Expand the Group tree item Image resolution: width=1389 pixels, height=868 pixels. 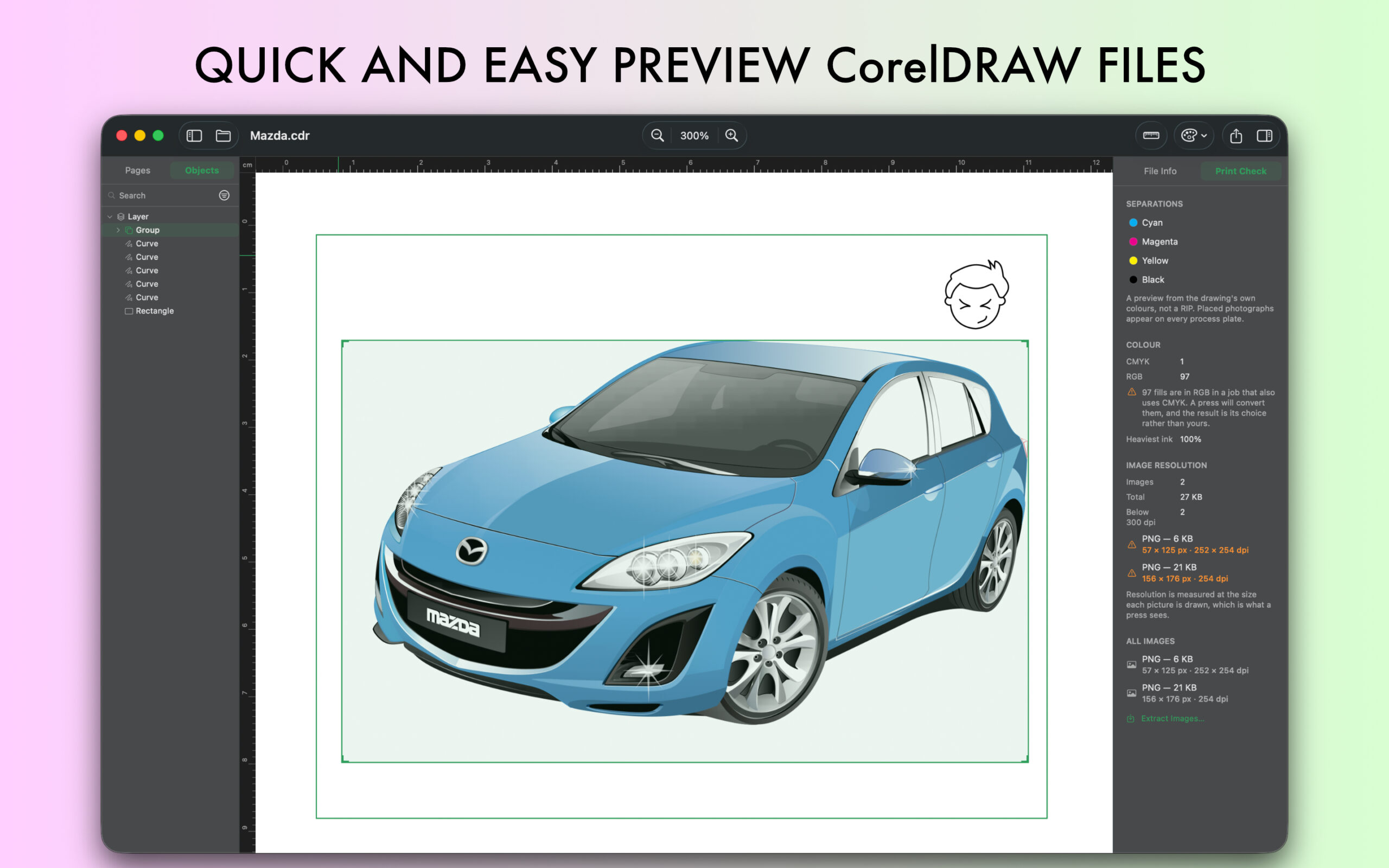pos(118,230)
